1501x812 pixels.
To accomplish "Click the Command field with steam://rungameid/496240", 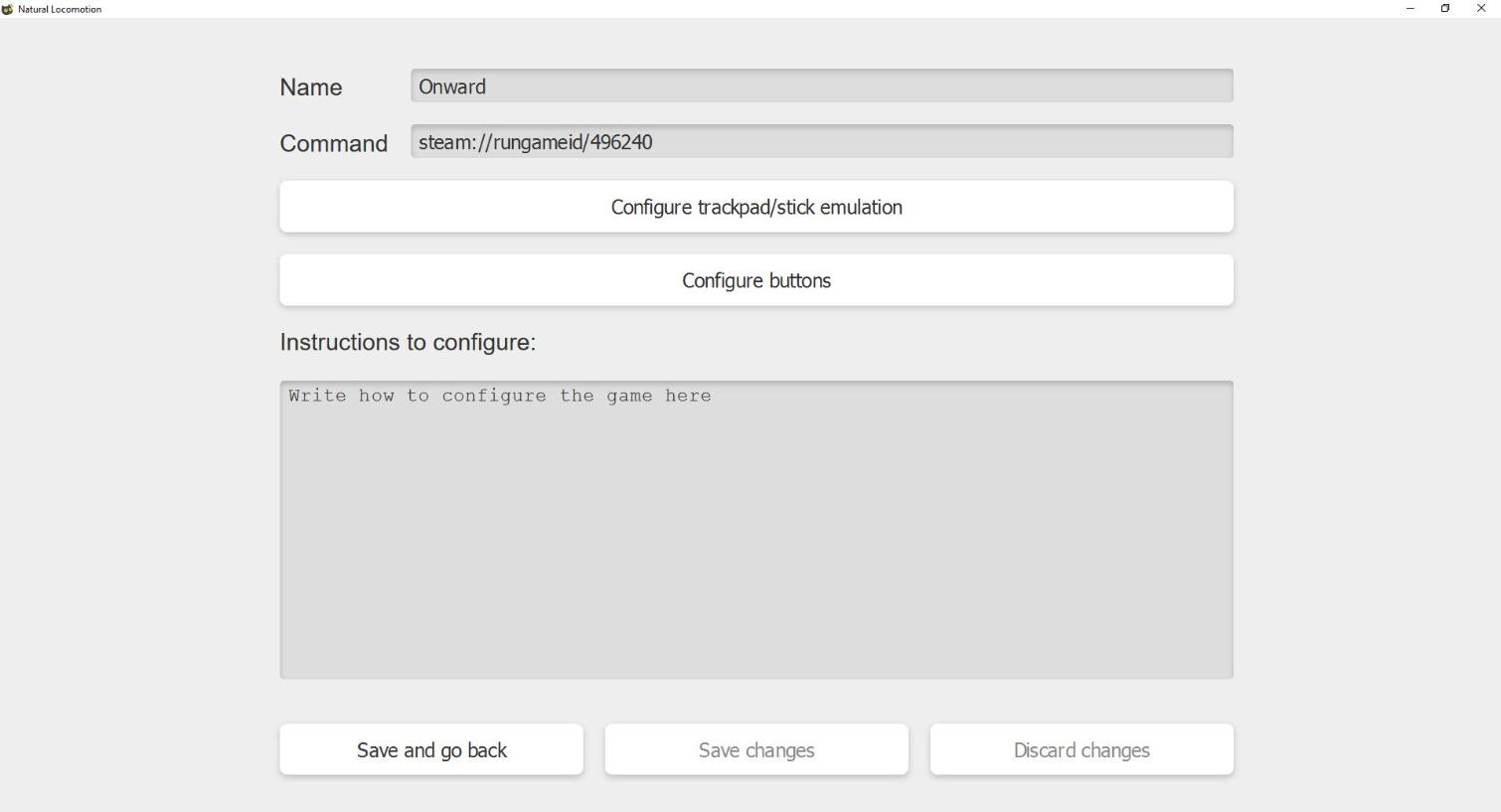I will [821, 142].
